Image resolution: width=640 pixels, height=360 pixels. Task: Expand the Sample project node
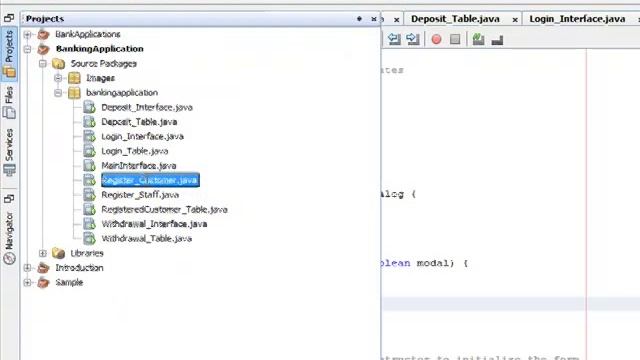pos(27,282)
